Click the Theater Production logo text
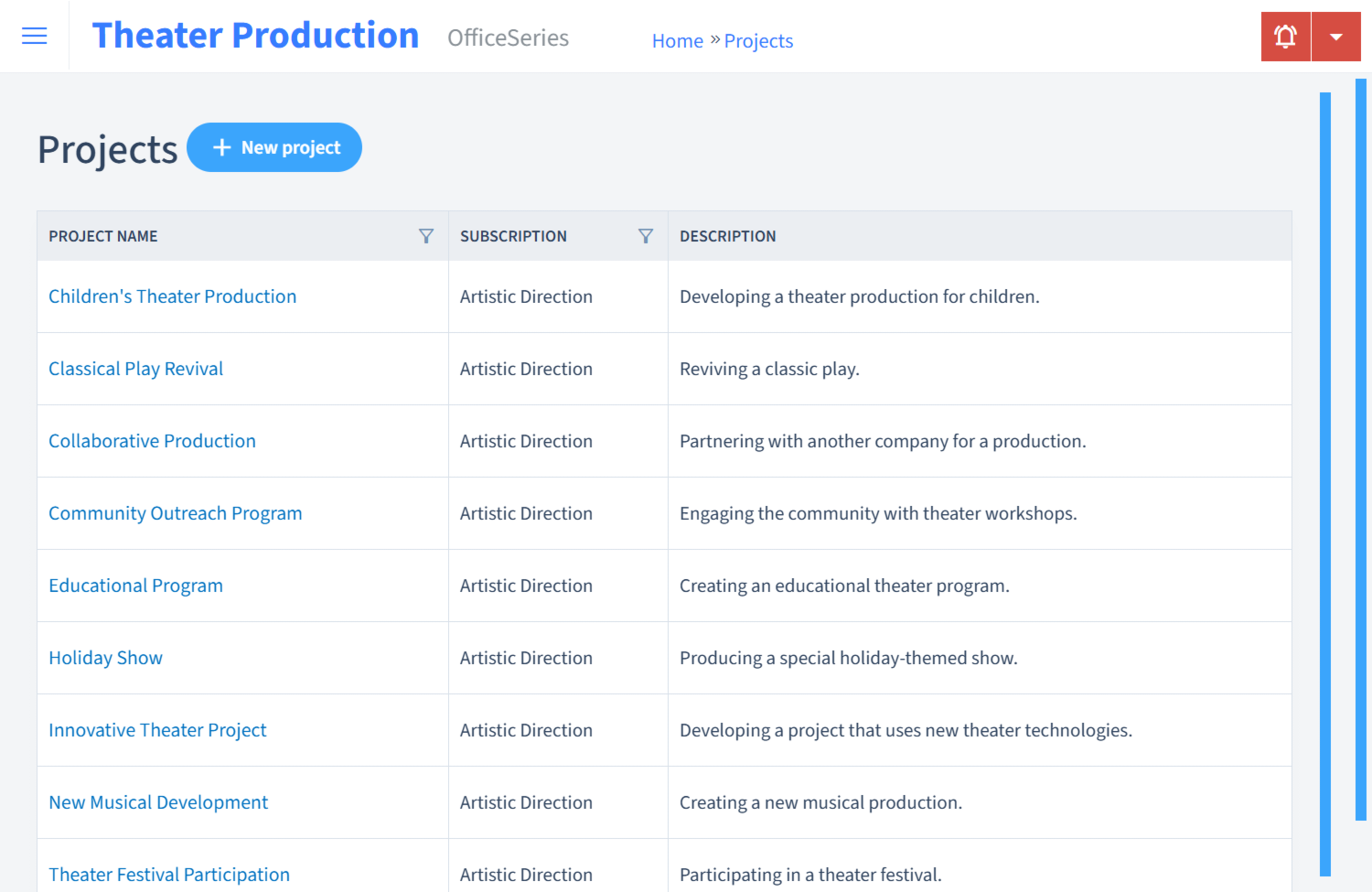 coord(256,35)
